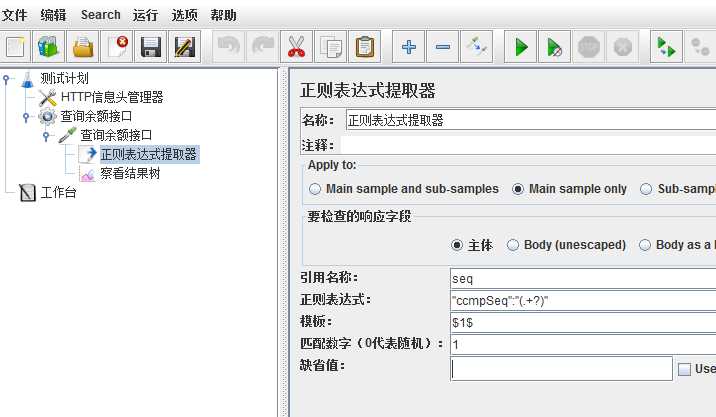The height and width of the screenshot is (417, 716).
Task: Click the 正则表达式 field with ccmpSeq
Action: [x=583, y=301]
